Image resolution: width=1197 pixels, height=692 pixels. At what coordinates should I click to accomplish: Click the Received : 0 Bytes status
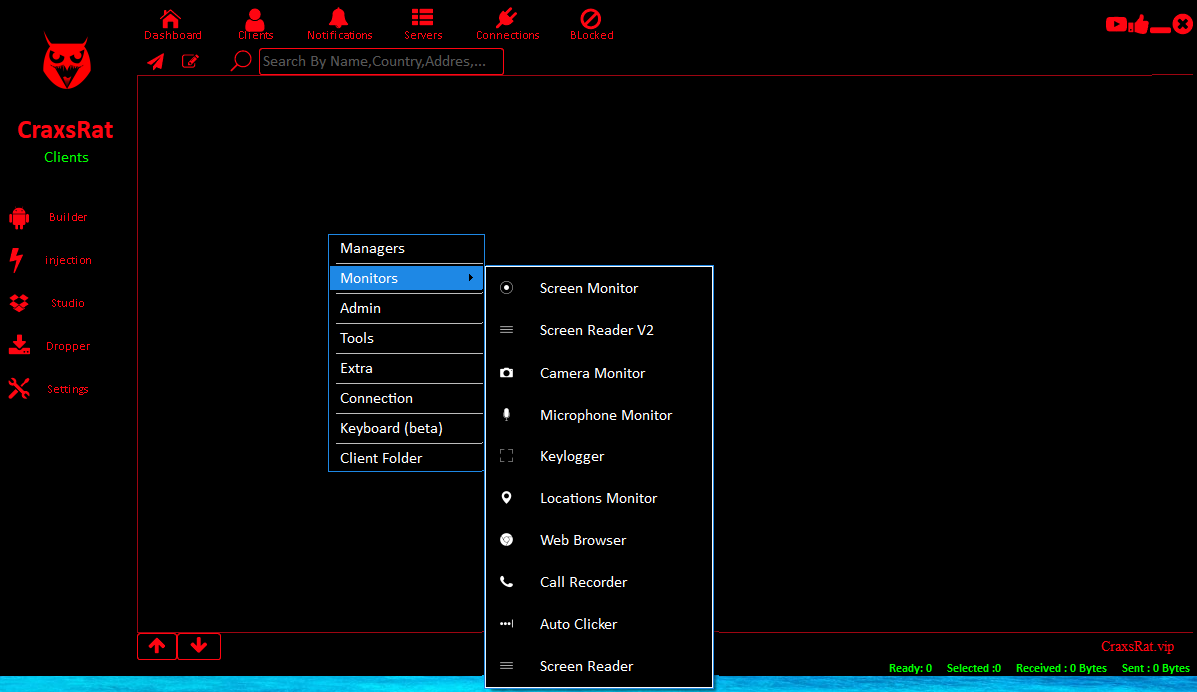[x=1061, y=668]
